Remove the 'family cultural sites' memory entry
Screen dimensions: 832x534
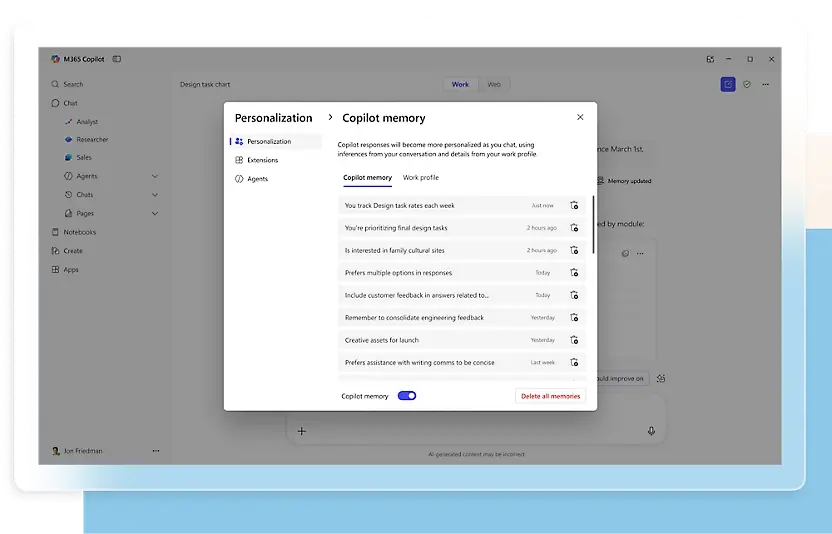(574, 250)
